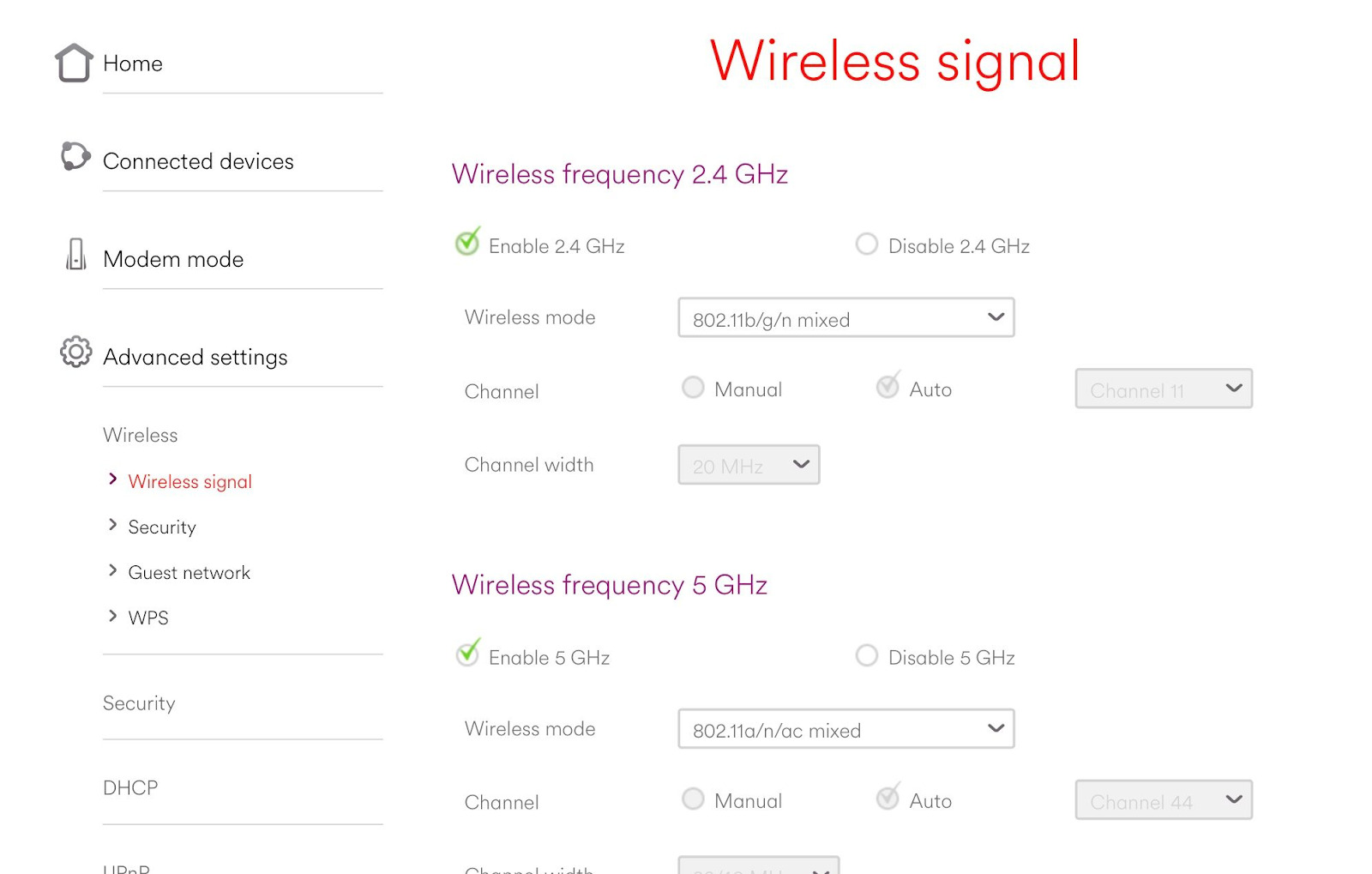The image size is (1372, 874).
Task: Open the WPS settings link
Action: tap(148, 618)
